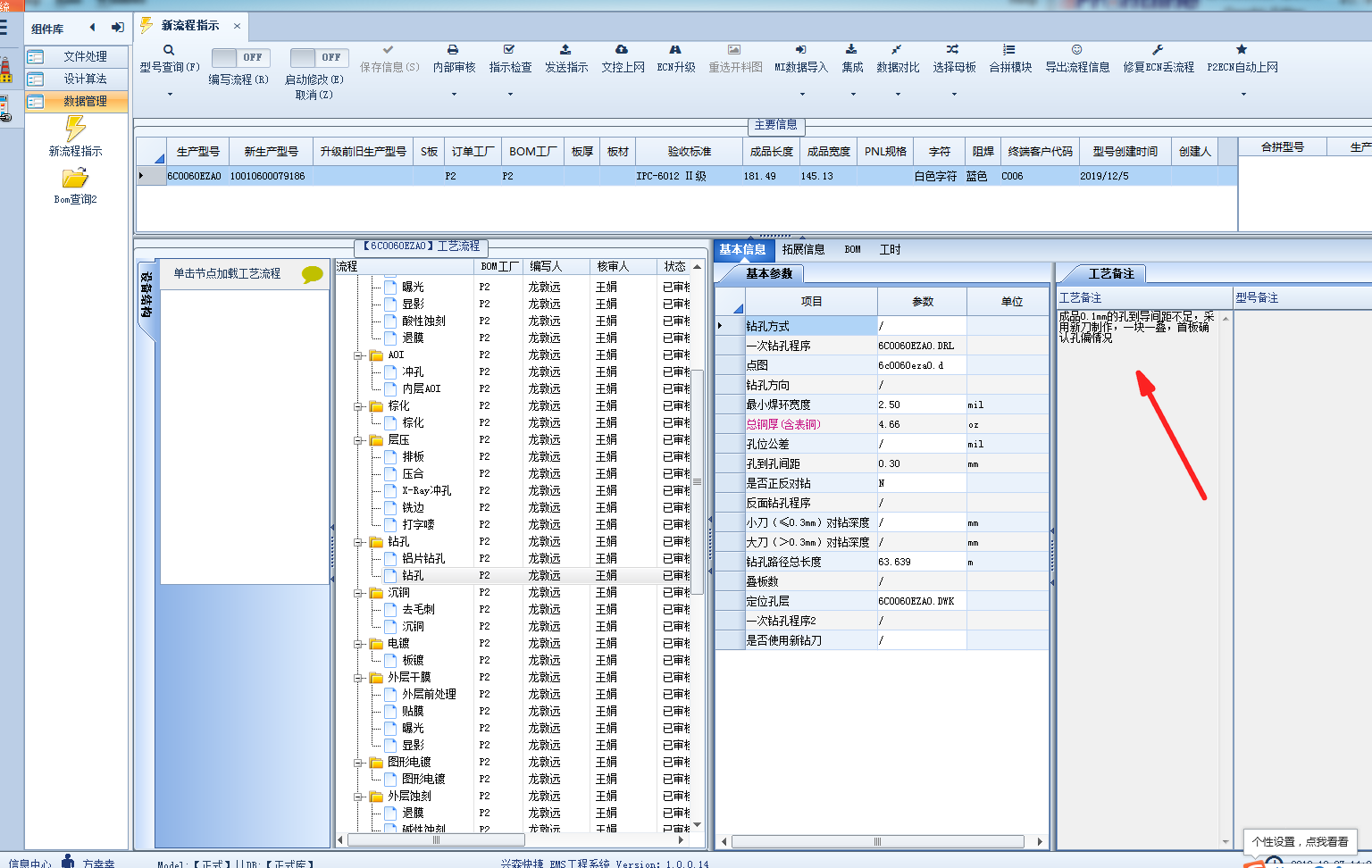Sort by 生产型号 column header

tap(197, 151)
